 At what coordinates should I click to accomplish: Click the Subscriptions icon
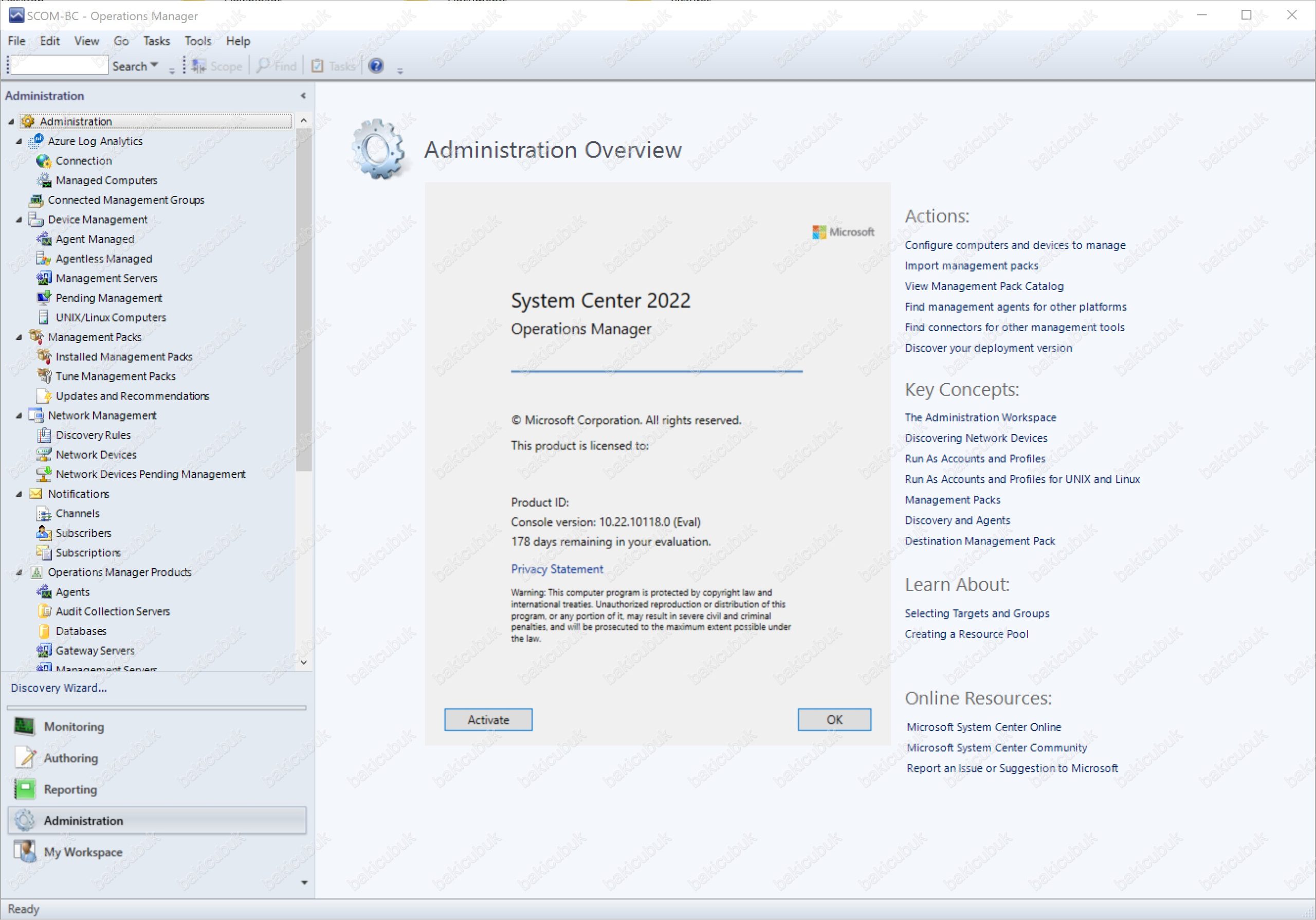coord(44,553)
